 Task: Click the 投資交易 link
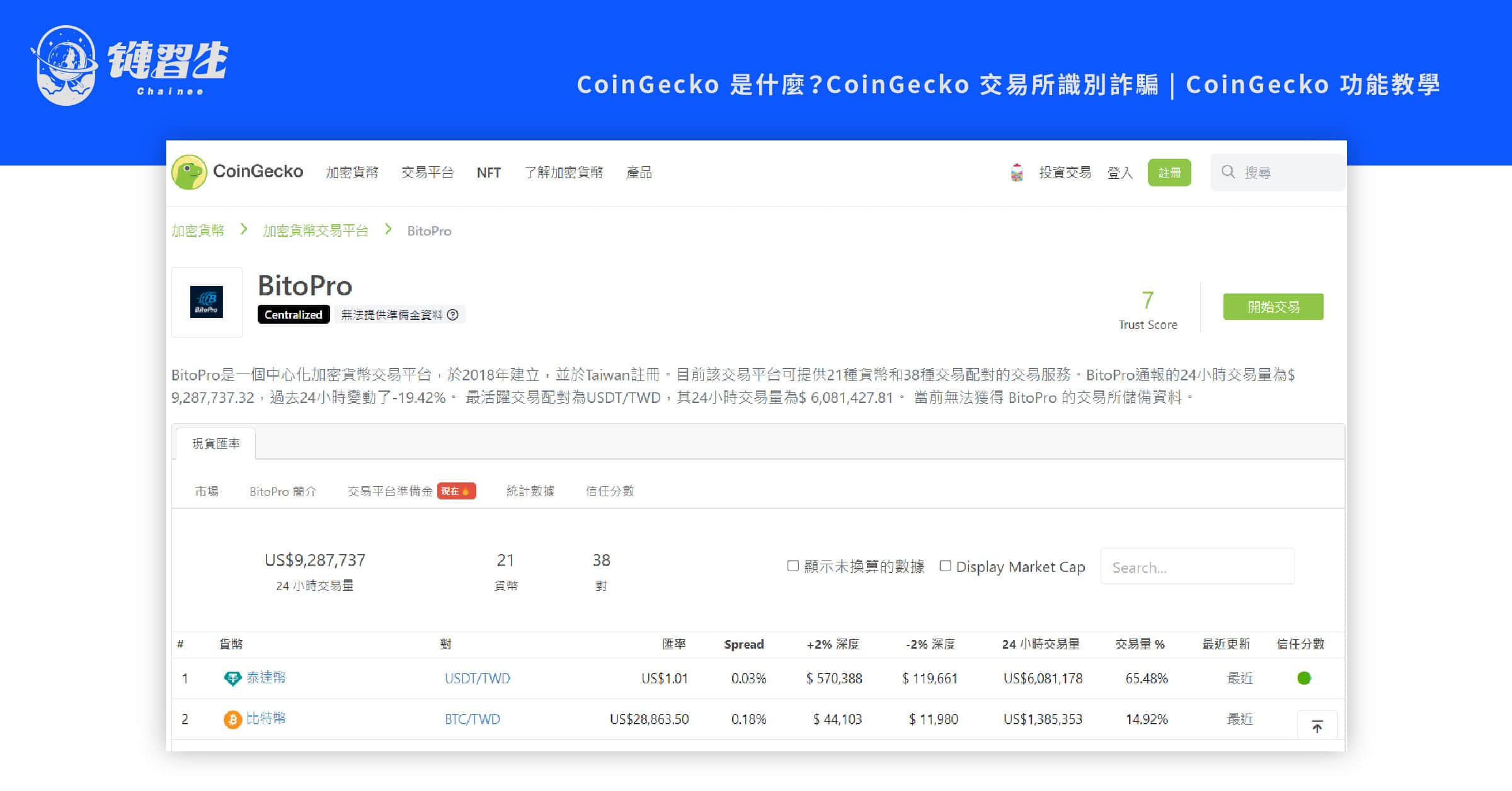1065,173
